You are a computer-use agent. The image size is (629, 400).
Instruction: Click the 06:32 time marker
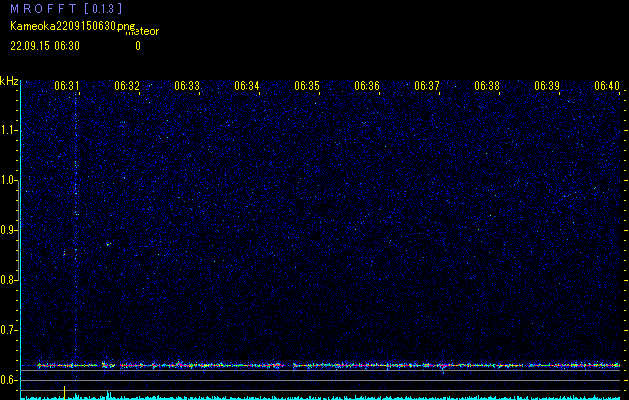(127, 86)
